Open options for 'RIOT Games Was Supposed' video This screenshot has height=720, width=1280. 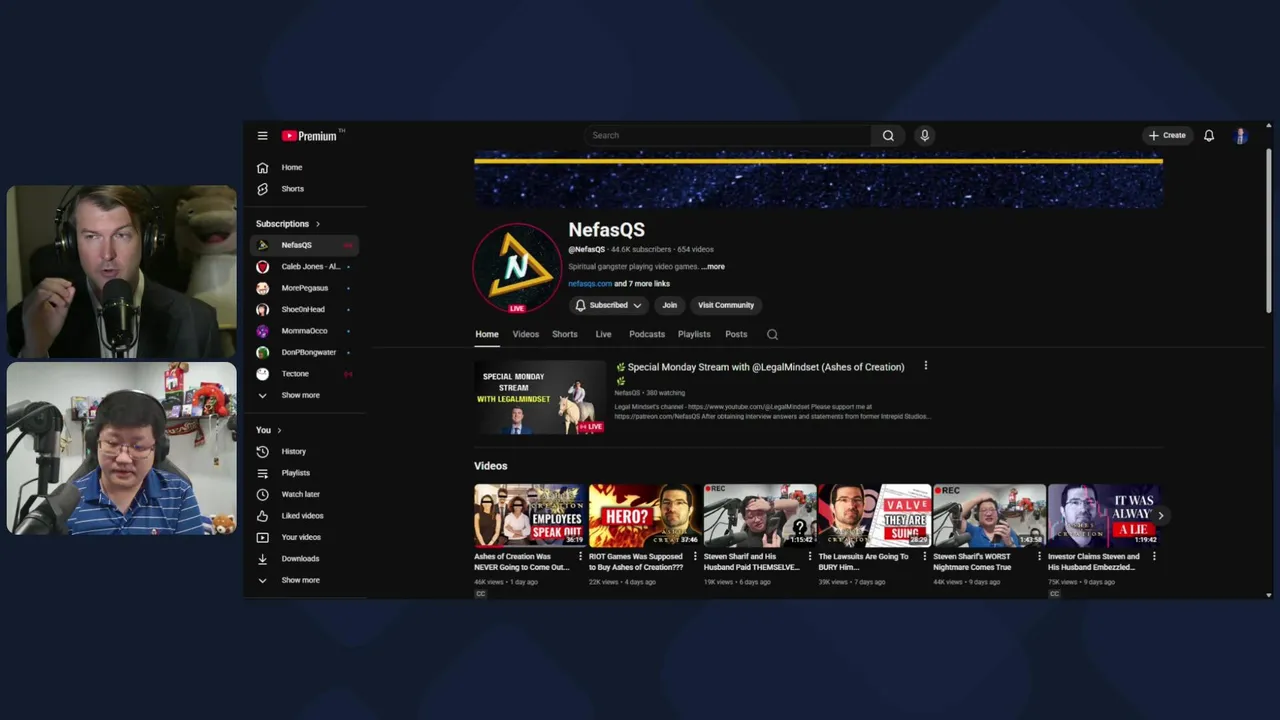point(695,556)
